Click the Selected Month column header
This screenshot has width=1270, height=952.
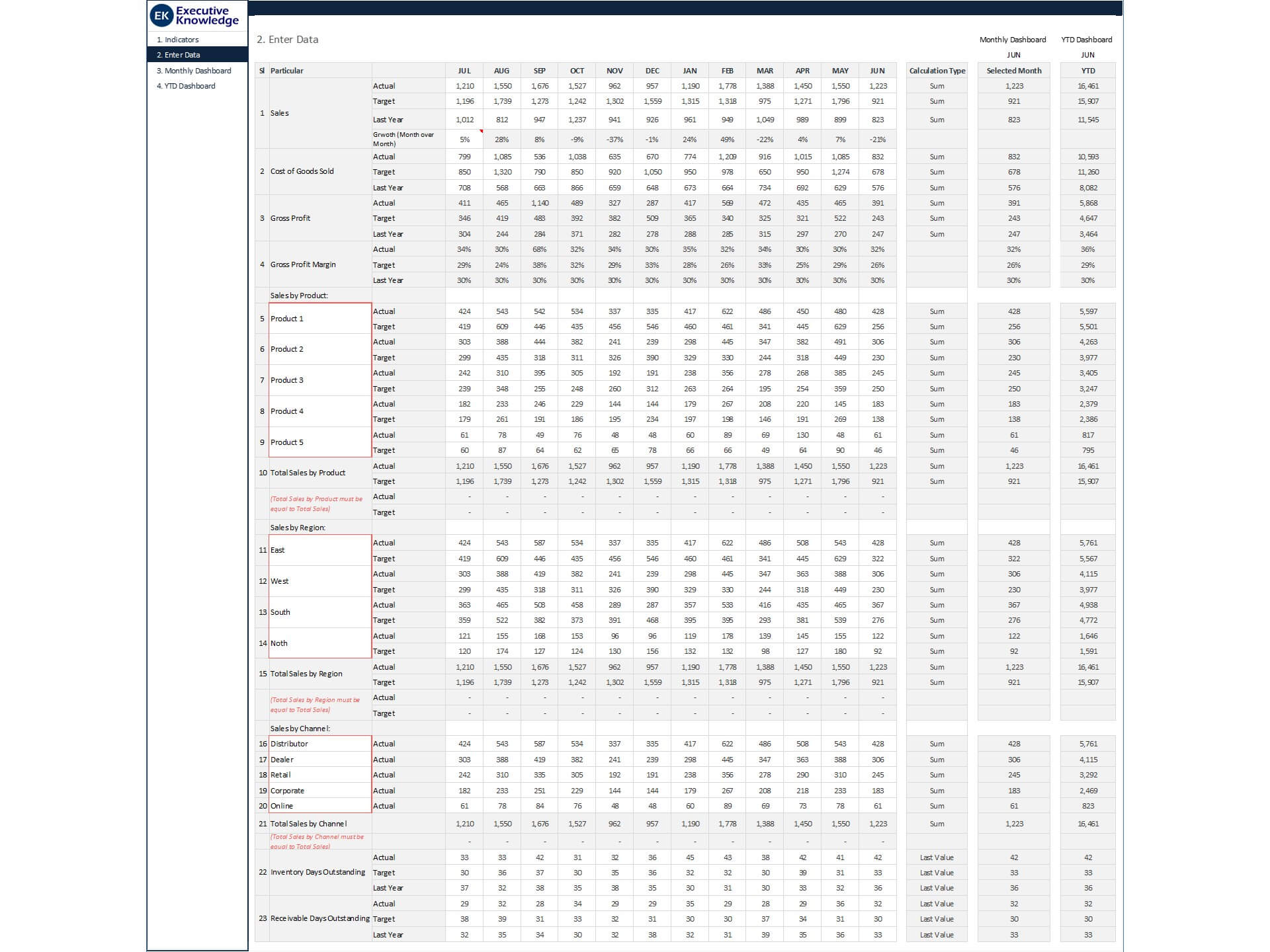1013,71
